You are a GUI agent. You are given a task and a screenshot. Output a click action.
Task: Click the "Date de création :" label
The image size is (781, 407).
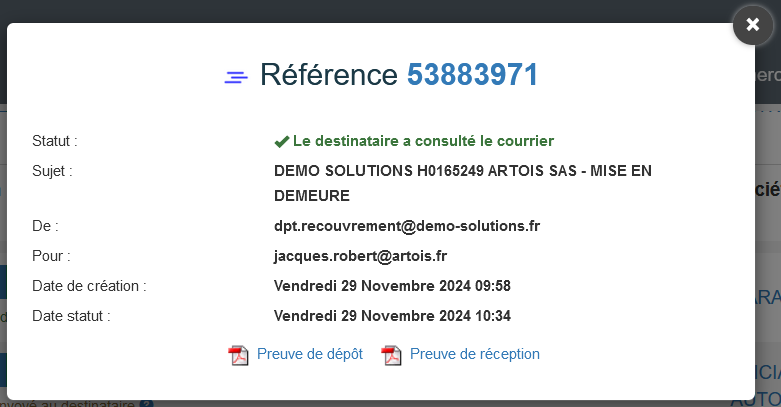89,286
